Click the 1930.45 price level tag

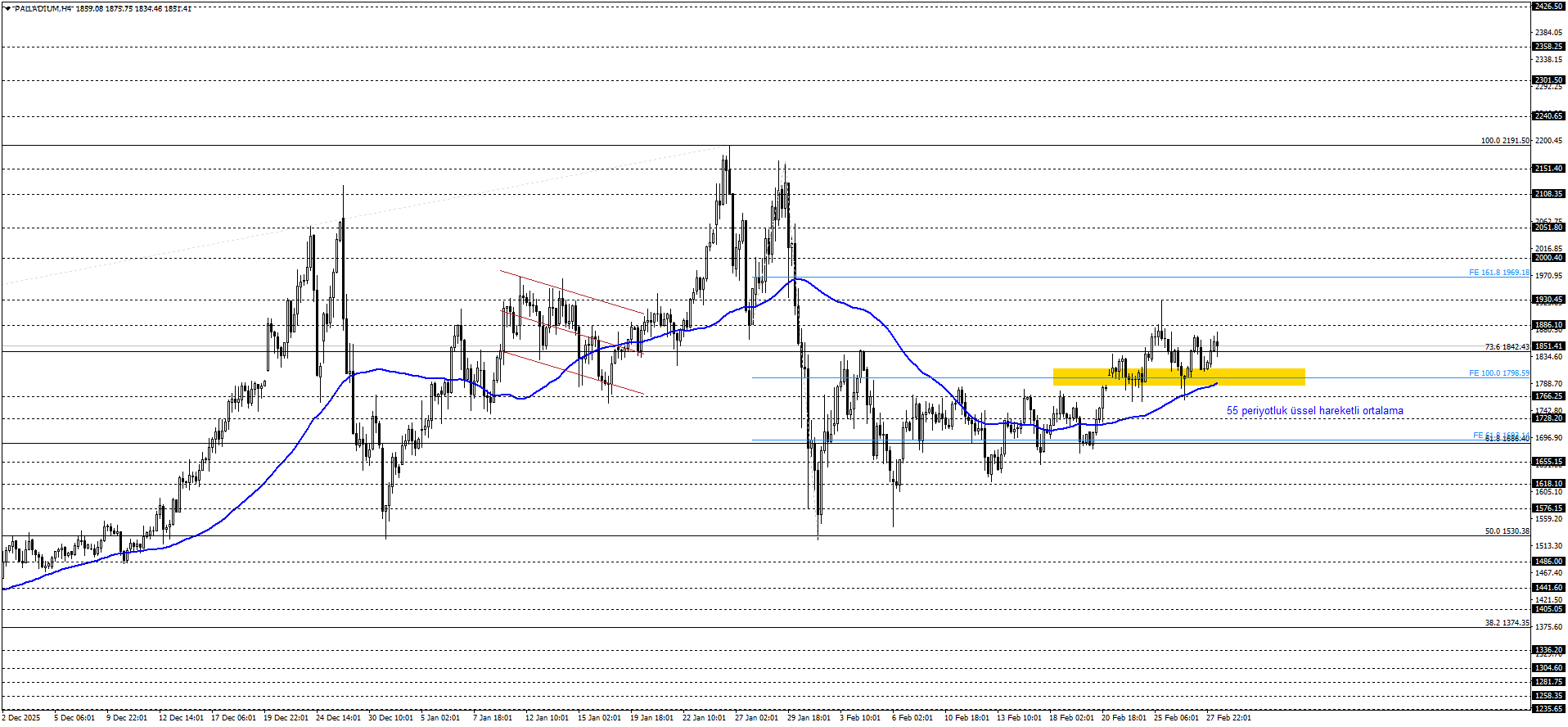coord(1548,300)
